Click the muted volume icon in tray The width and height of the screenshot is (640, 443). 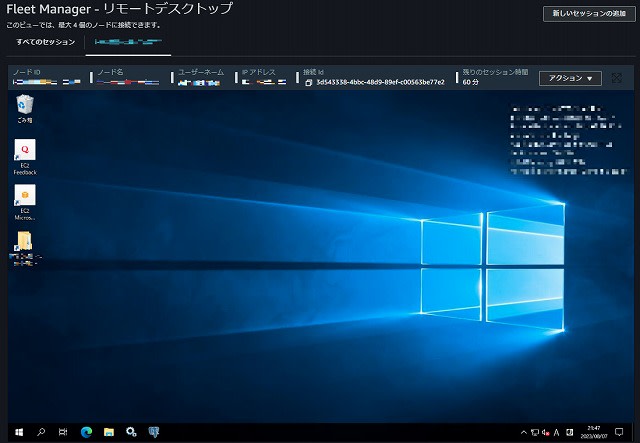545,432
